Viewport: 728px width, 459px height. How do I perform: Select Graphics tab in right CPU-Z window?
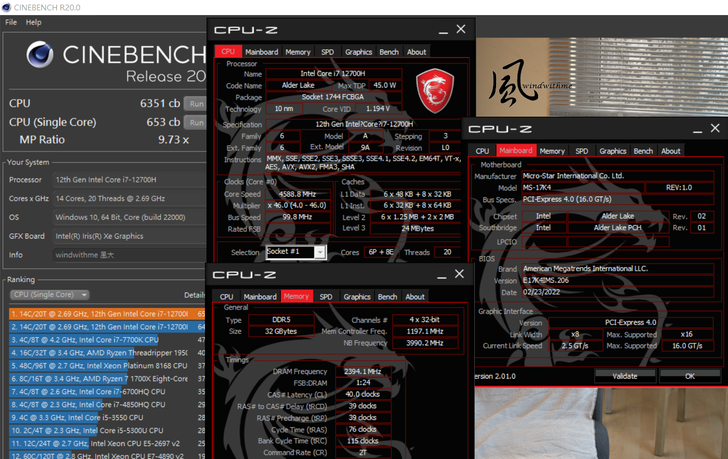tap(613, 151)
